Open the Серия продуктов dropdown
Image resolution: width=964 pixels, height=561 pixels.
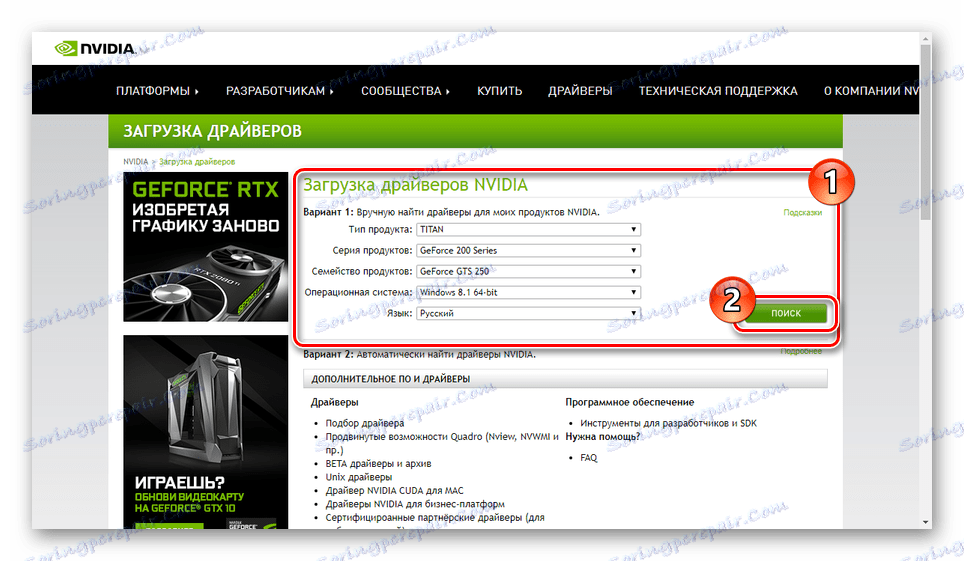(528, 250)
